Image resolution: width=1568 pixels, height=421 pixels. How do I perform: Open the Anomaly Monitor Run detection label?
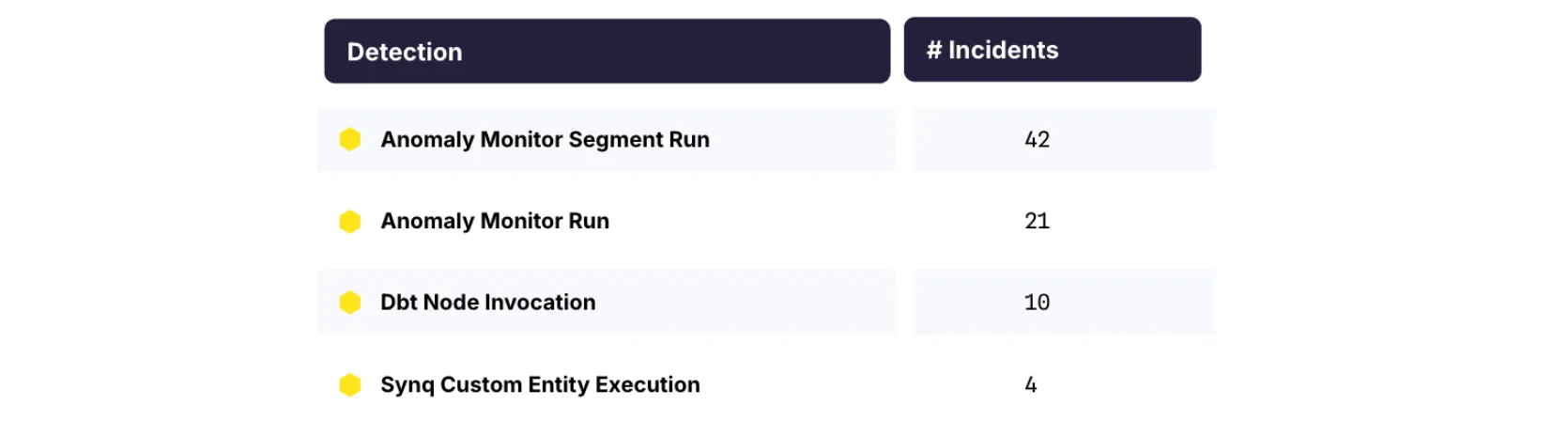point(495,221)
